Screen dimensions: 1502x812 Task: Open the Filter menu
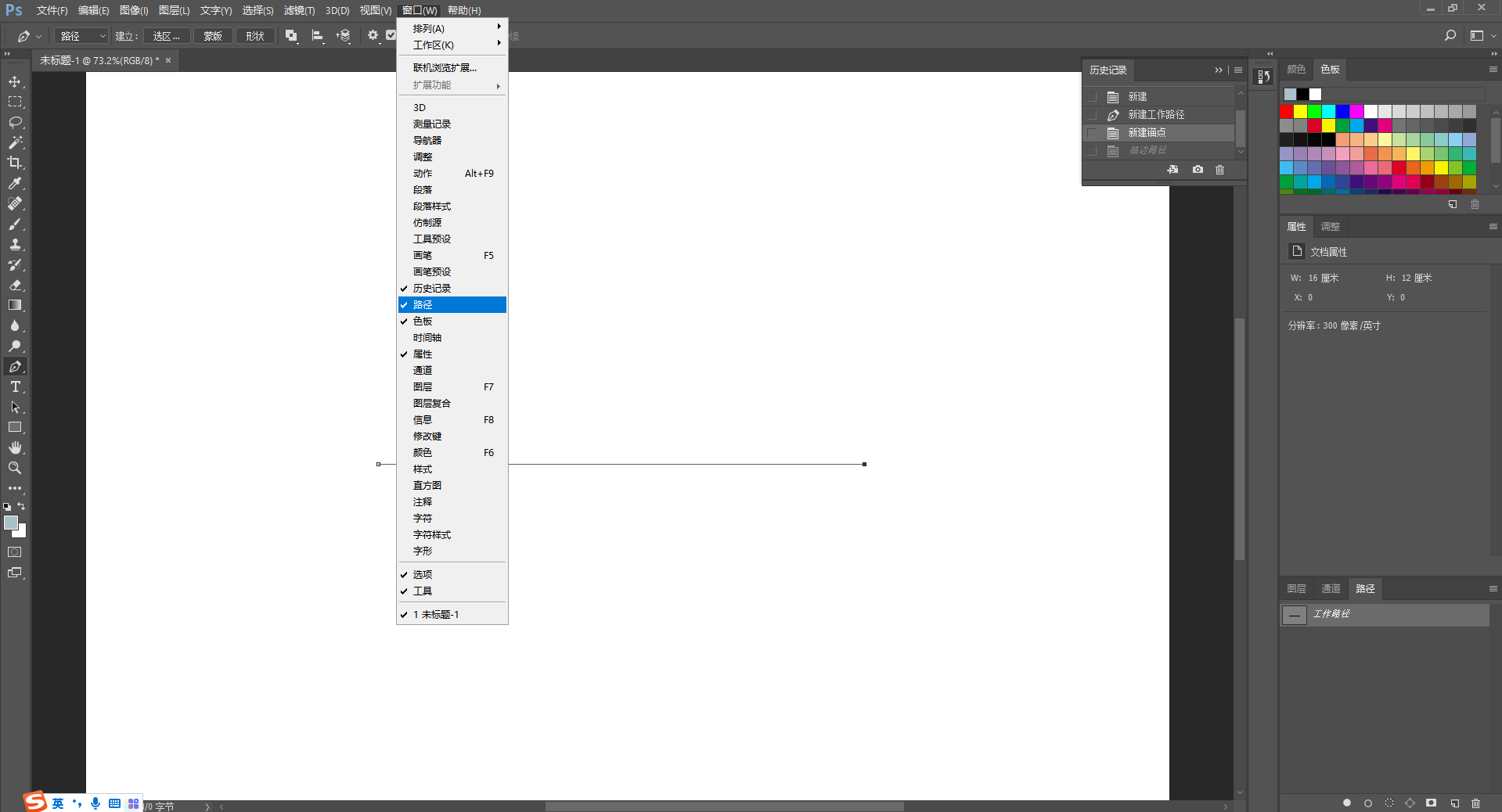click(299, 10)
